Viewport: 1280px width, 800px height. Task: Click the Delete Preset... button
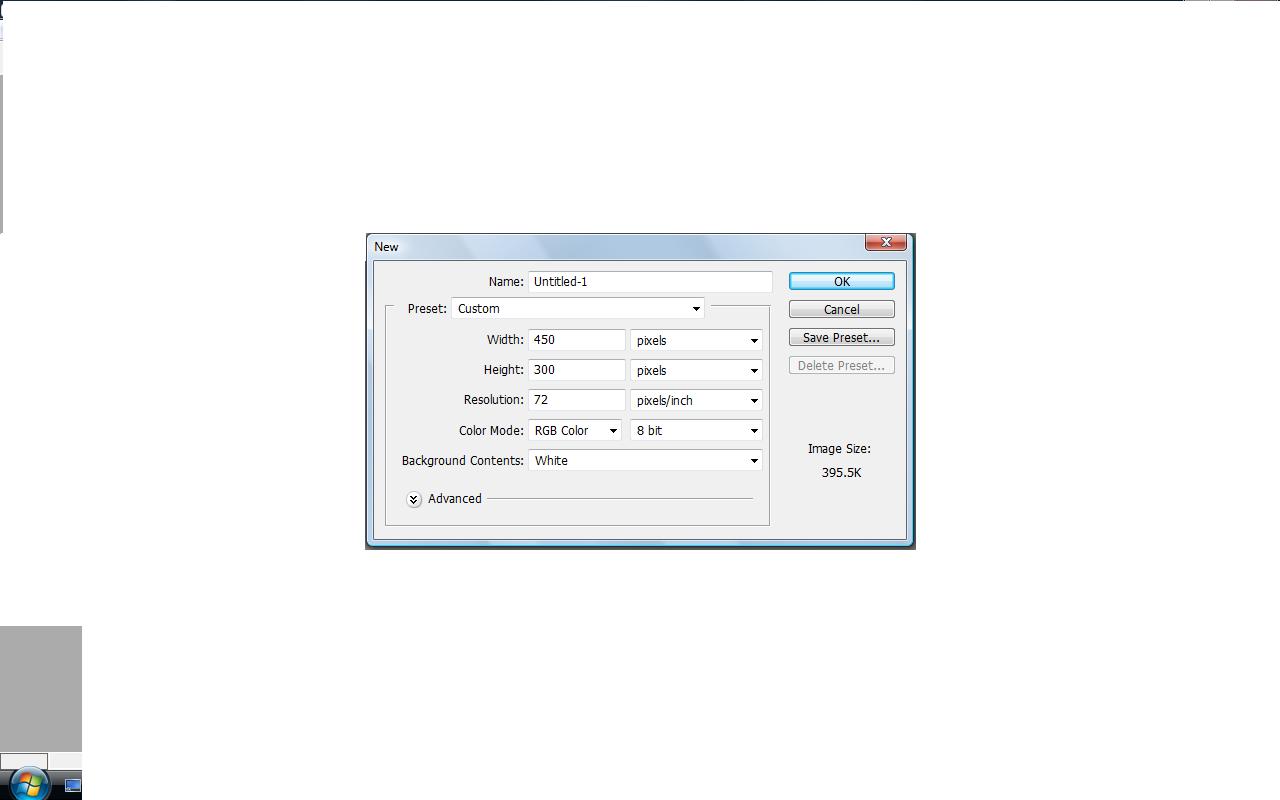pyautogui.click(x=841, y=366)
